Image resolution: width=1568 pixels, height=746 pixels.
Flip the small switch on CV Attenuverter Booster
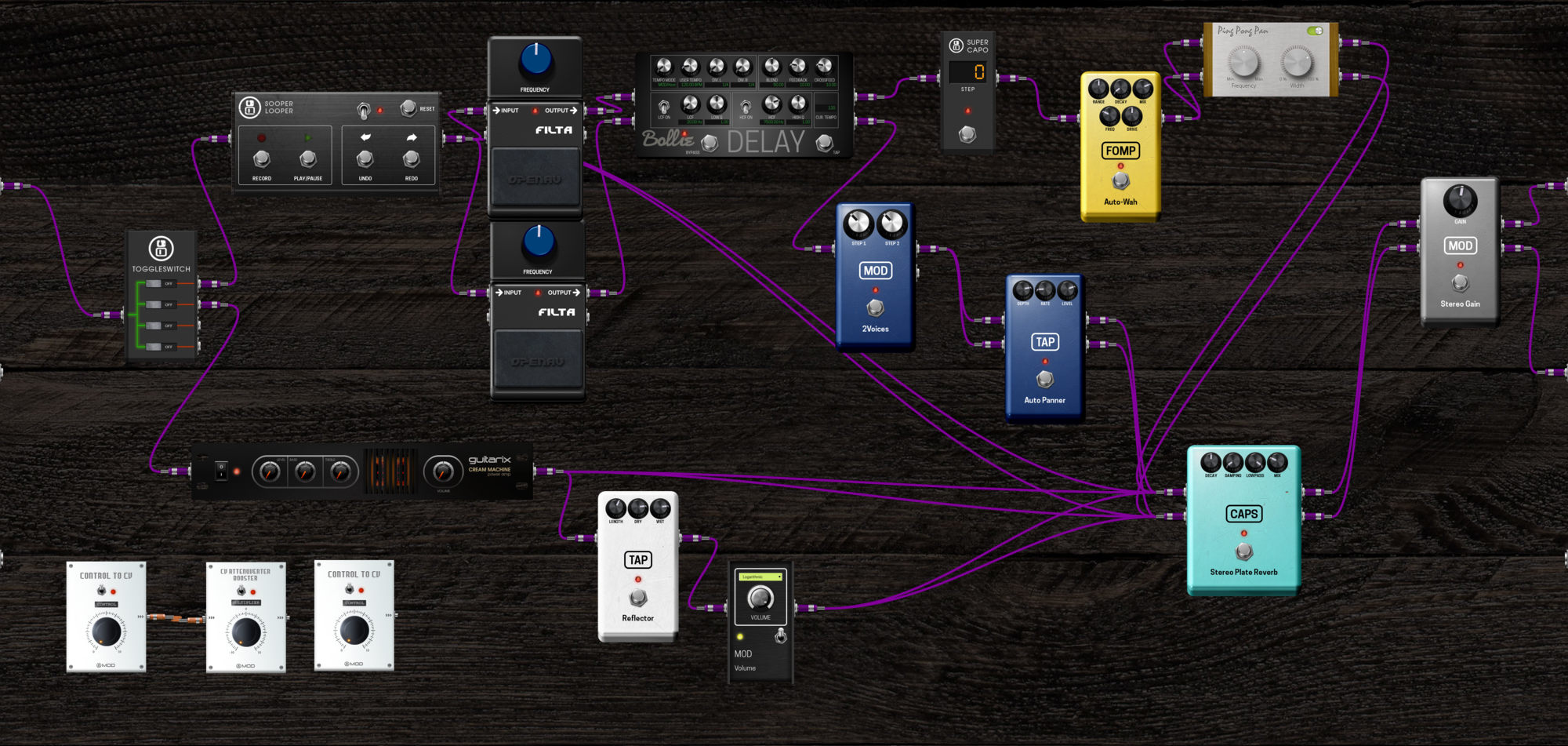coord(241,591)
